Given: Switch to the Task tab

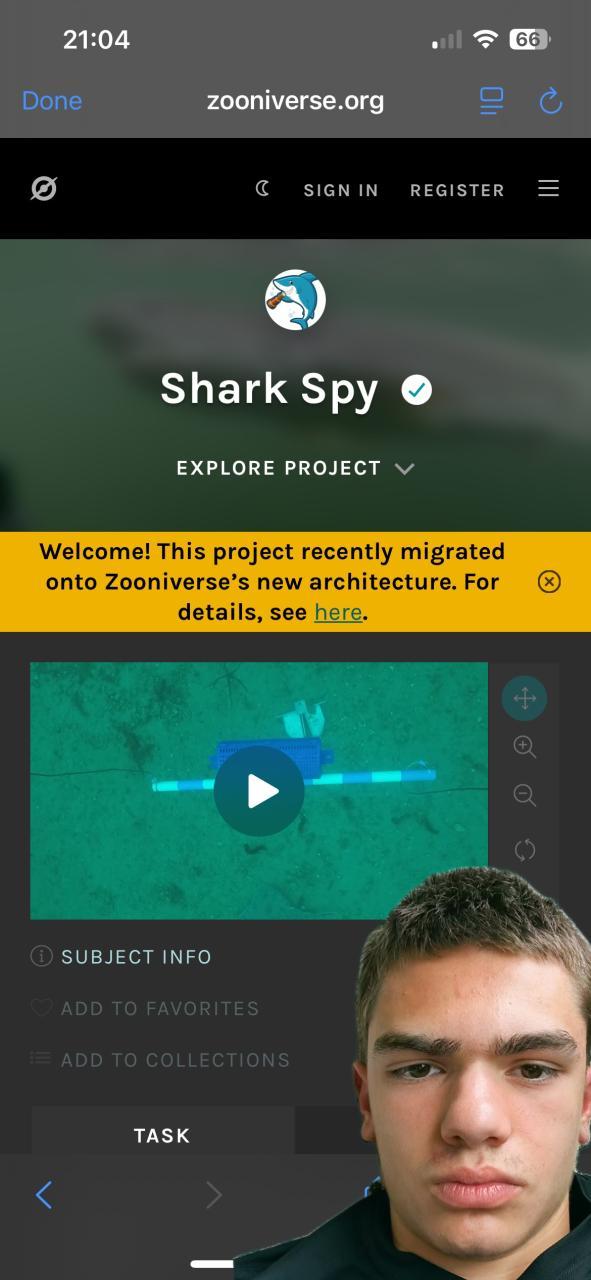Looking at the screenshot, I should pos(162,1135).
